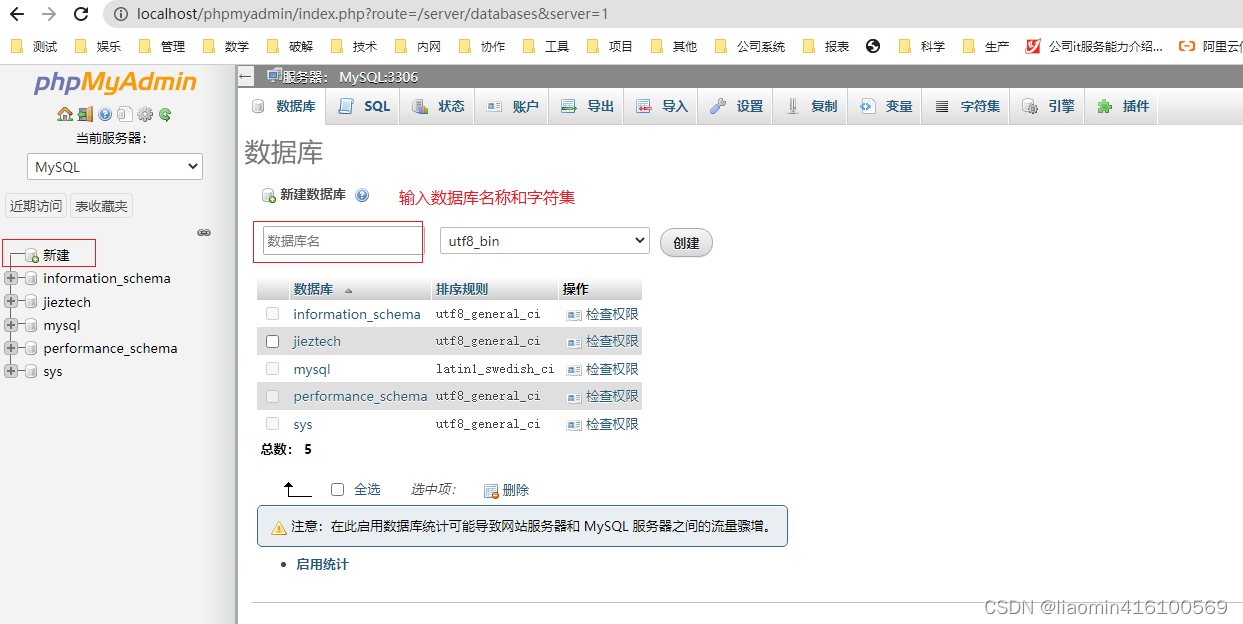This screenshot has height=624, width=1243.
Task: Click the sys database icon in tree
Action: tap(31, 371)
